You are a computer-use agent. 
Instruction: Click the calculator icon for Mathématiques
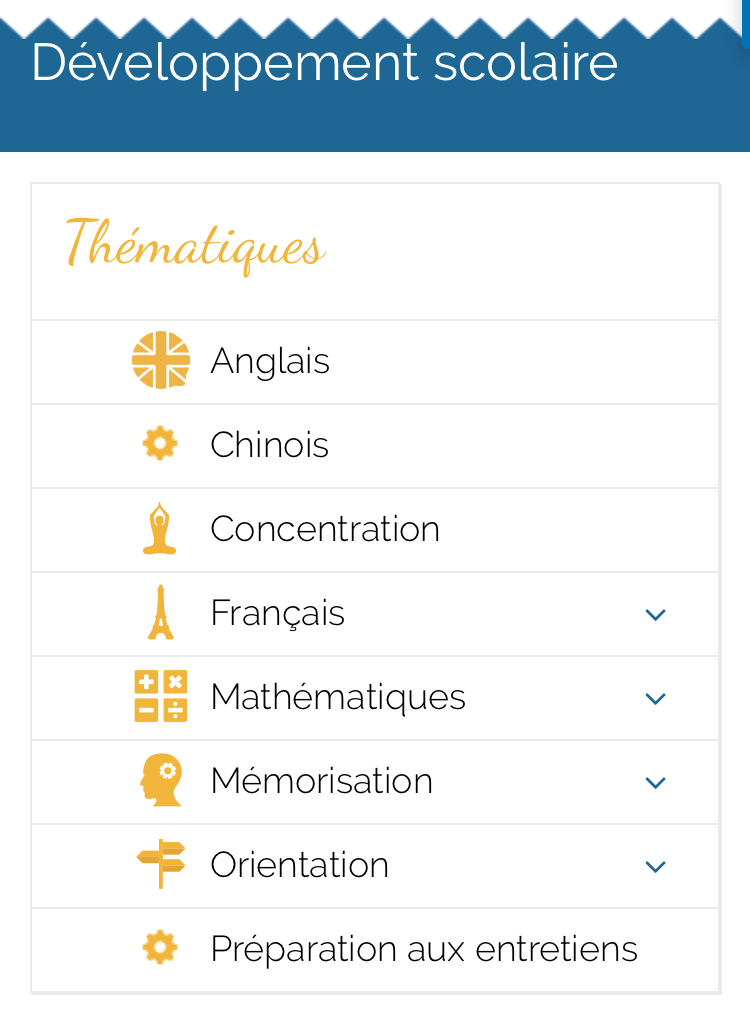pyautogui.click(x=160, y=696)
